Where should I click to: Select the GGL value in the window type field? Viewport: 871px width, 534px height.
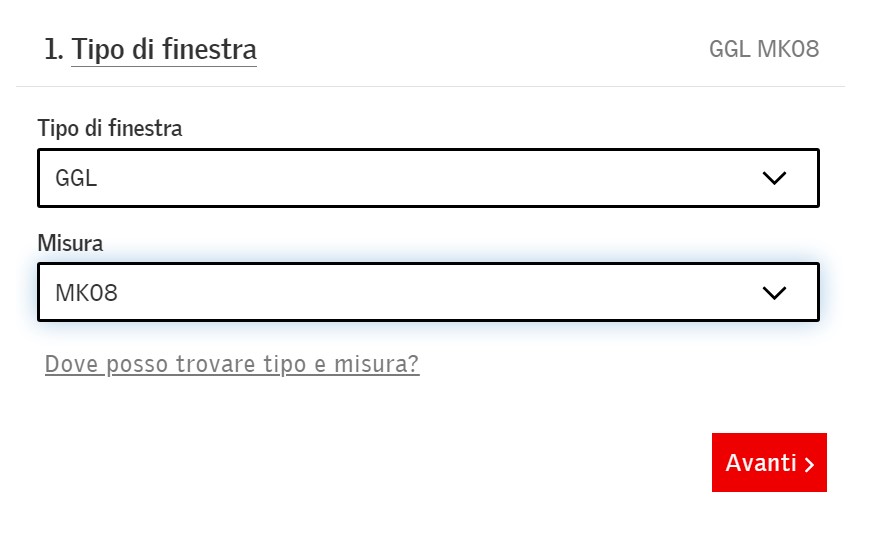[76, 178]
